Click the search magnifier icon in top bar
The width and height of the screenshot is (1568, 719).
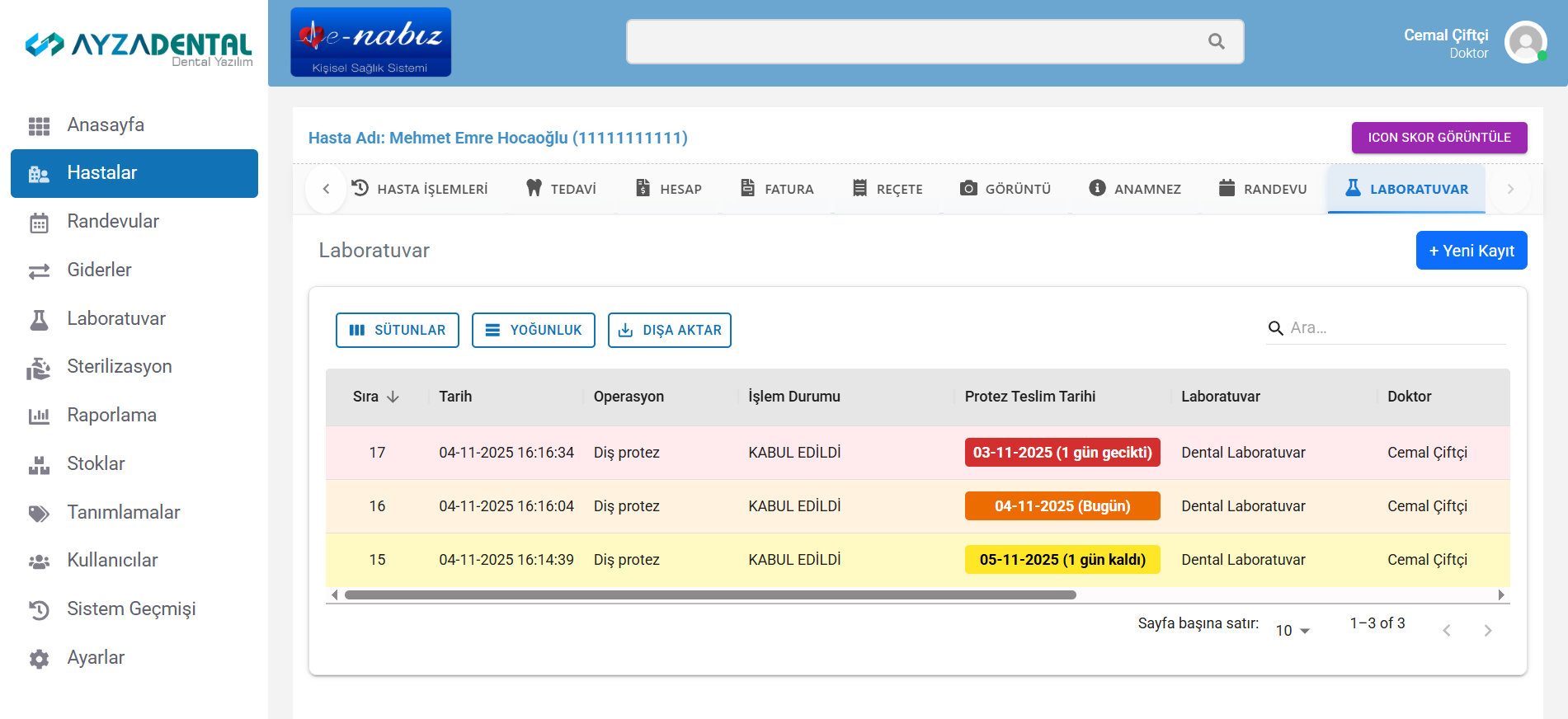(x=1216, y=41)
